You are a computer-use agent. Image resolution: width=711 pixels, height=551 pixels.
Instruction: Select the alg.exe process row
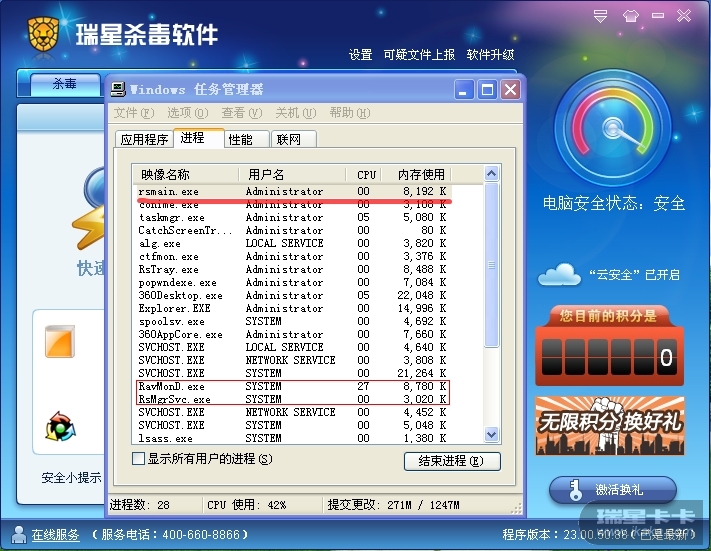pyautogui.click(x=292, y=244)
